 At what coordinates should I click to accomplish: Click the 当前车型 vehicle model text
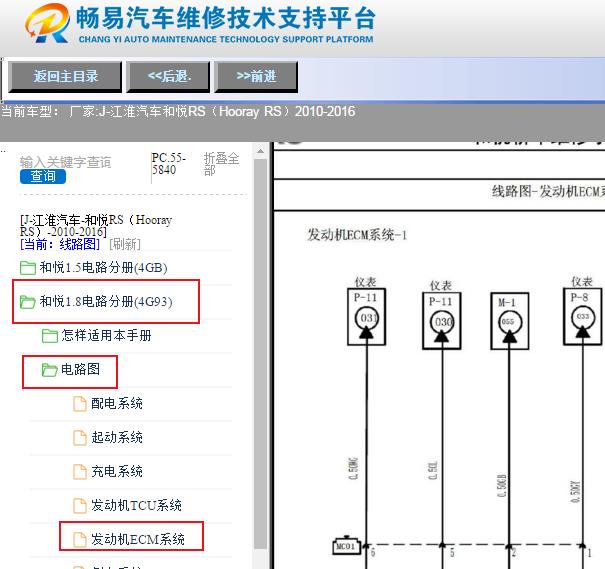tap(178, 112)
